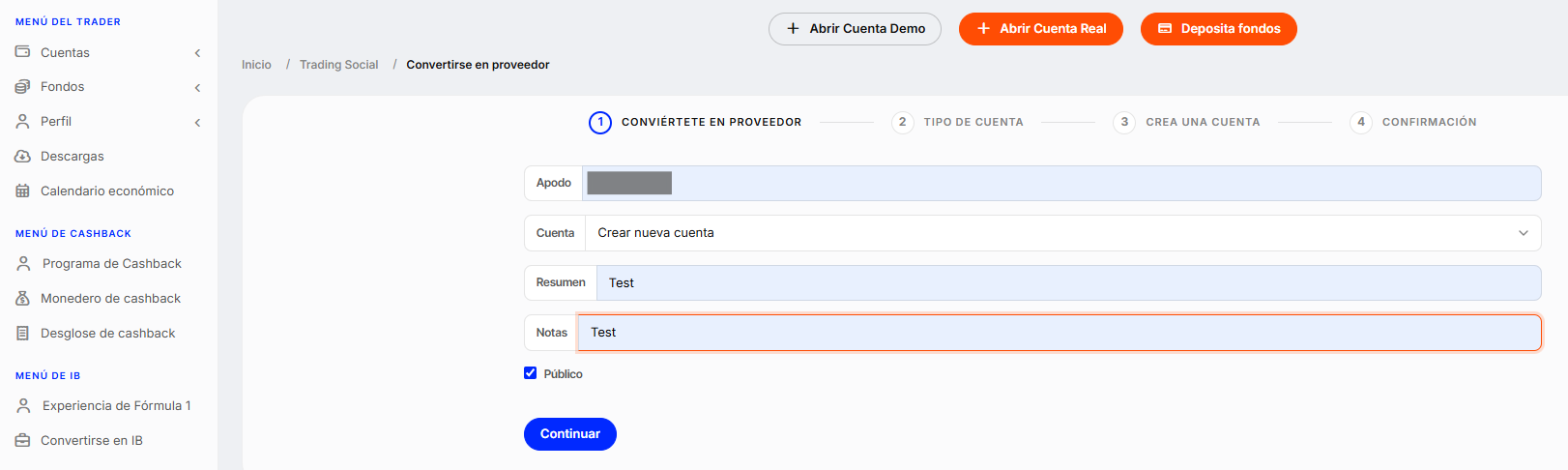Expand the Perfil submenu chevron

[x=197, y=123]
